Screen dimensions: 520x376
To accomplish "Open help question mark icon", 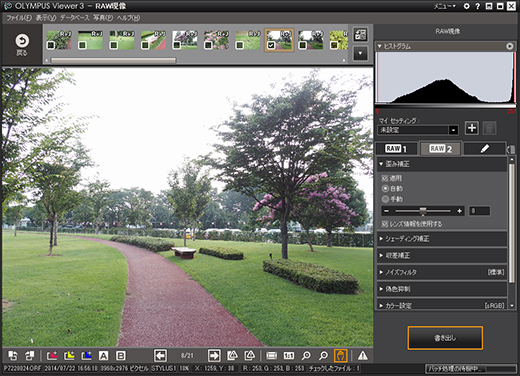I will click(478, 6).
